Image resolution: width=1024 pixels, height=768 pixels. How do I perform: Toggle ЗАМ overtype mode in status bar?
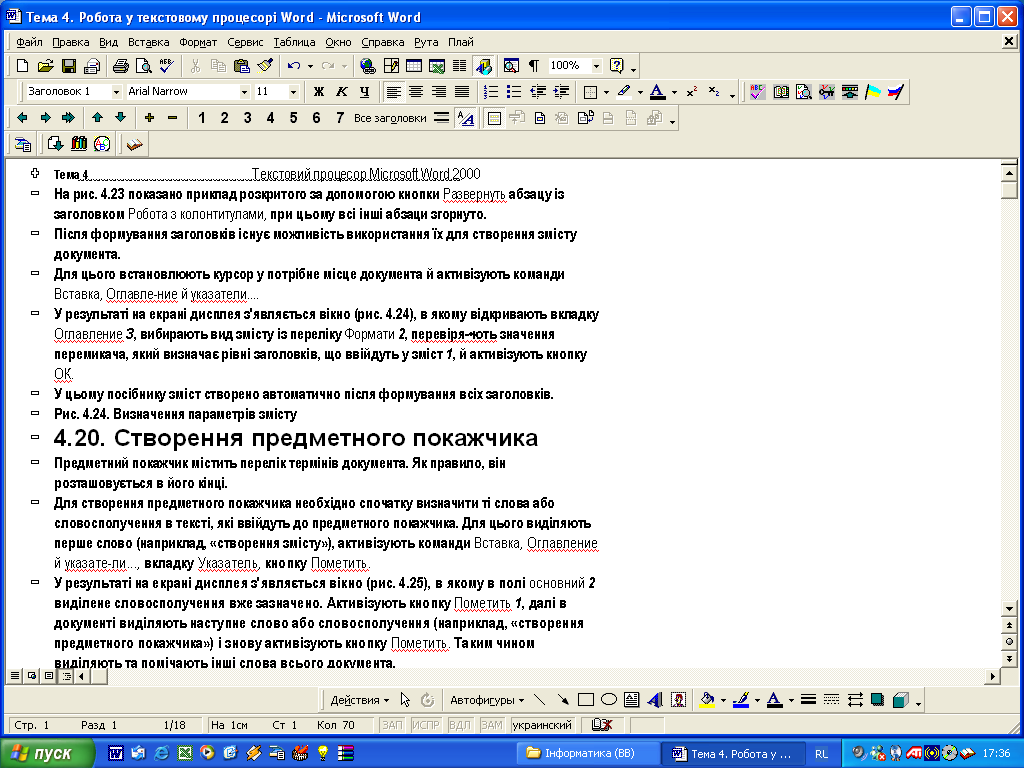492,725
